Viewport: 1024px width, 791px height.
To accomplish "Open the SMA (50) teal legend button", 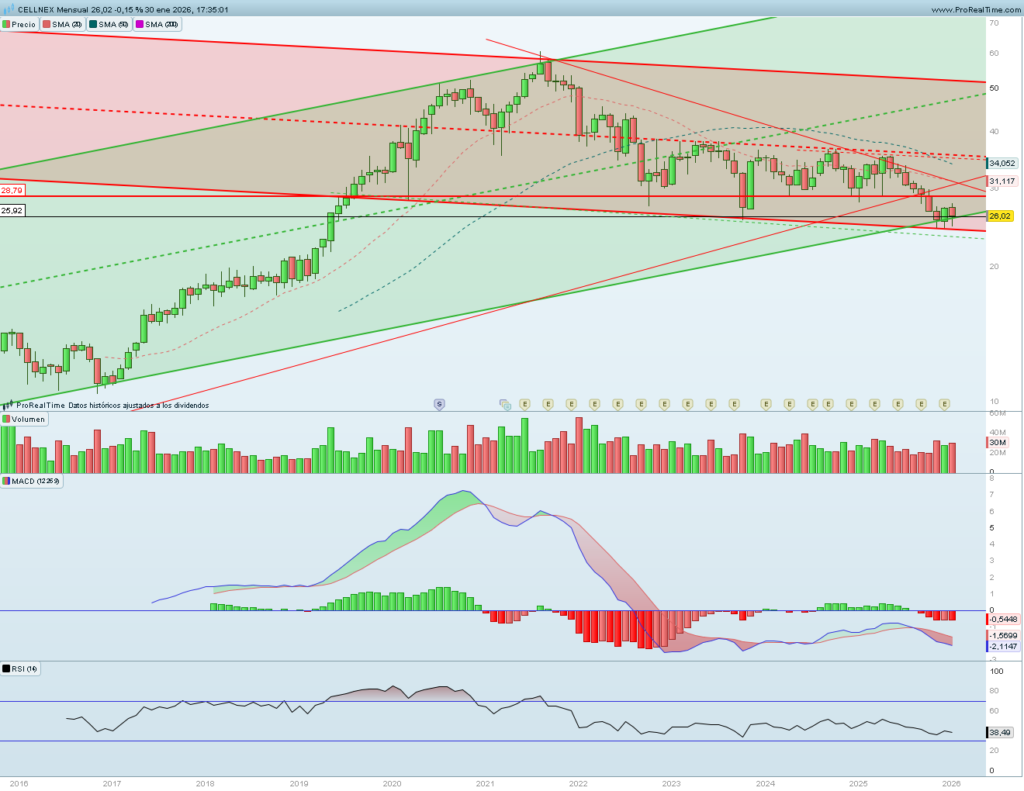I will [109, 24].
